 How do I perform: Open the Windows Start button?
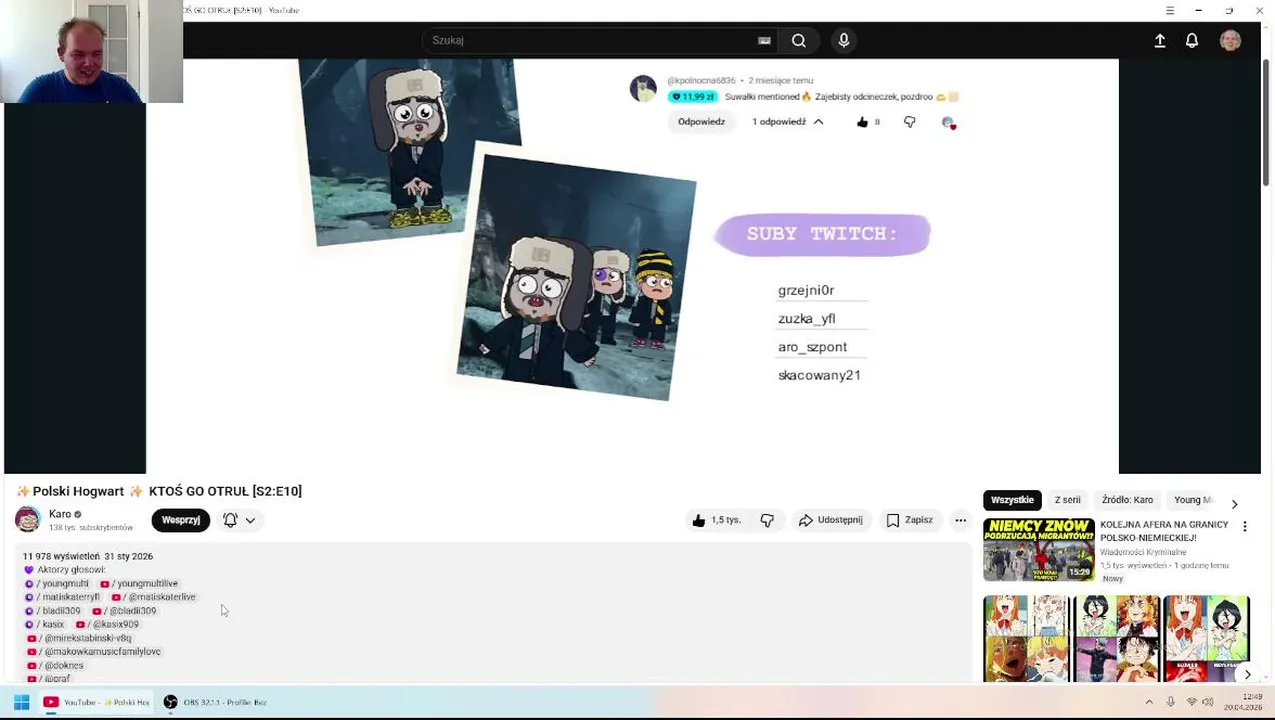pos(21,702)
